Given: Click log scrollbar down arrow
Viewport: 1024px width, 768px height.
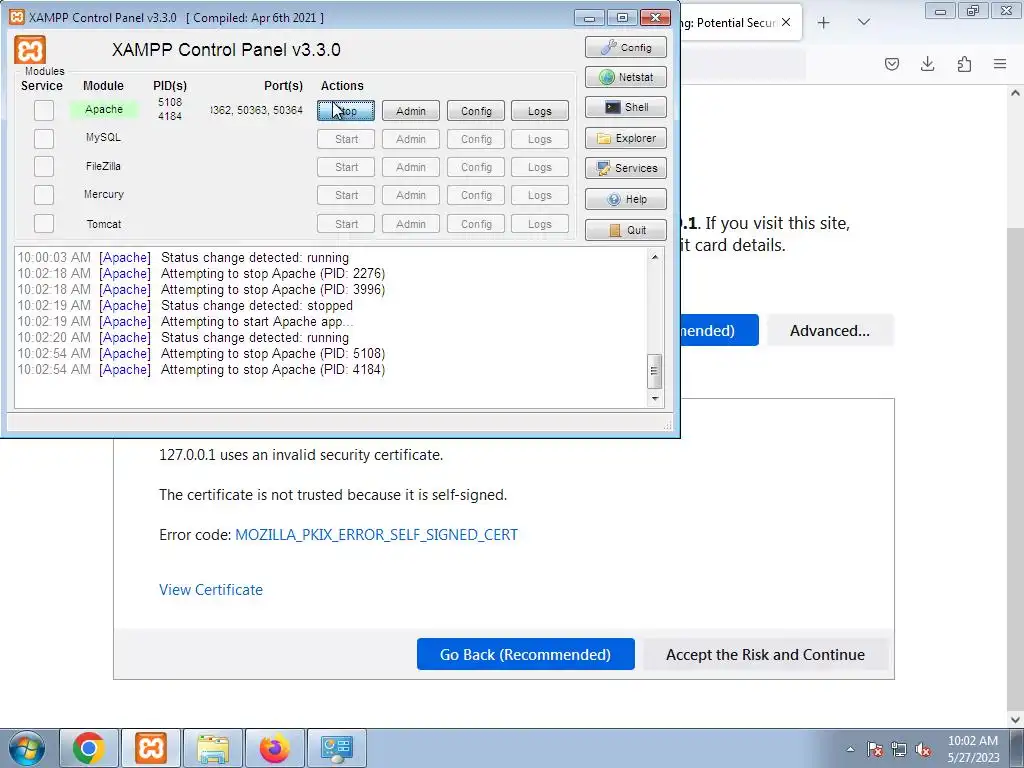Looking at the screenshot, I should click(655, 398).
